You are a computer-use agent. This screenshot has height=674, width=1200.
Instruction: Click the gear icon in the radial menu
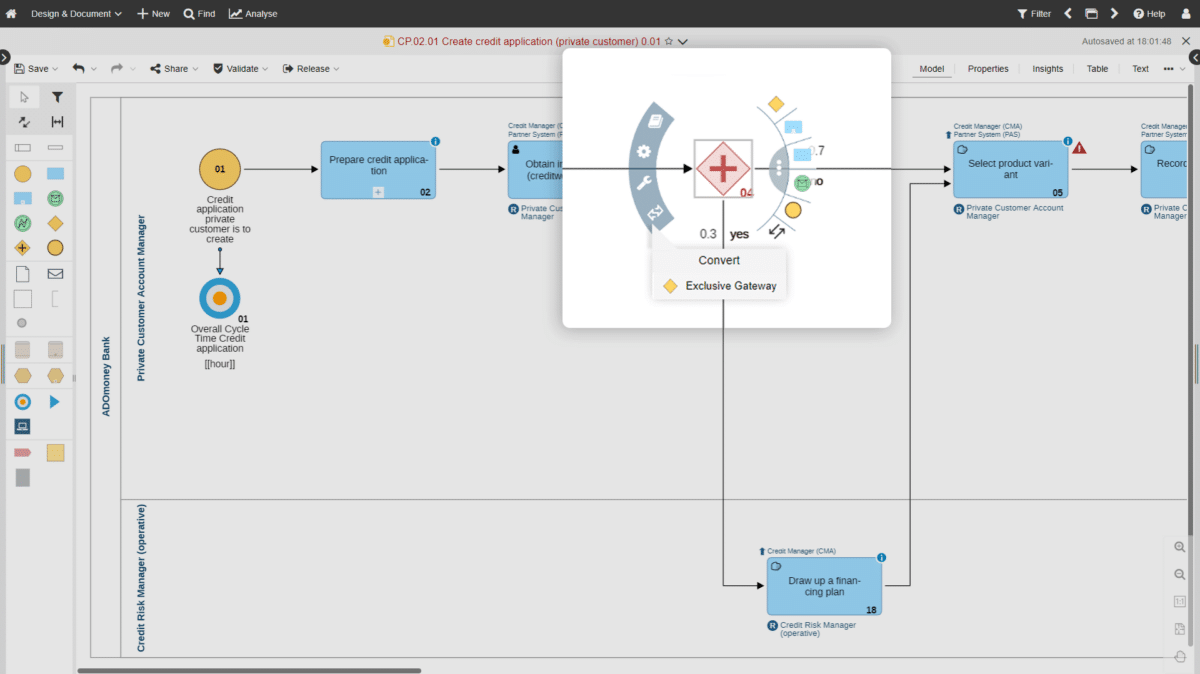644,152
